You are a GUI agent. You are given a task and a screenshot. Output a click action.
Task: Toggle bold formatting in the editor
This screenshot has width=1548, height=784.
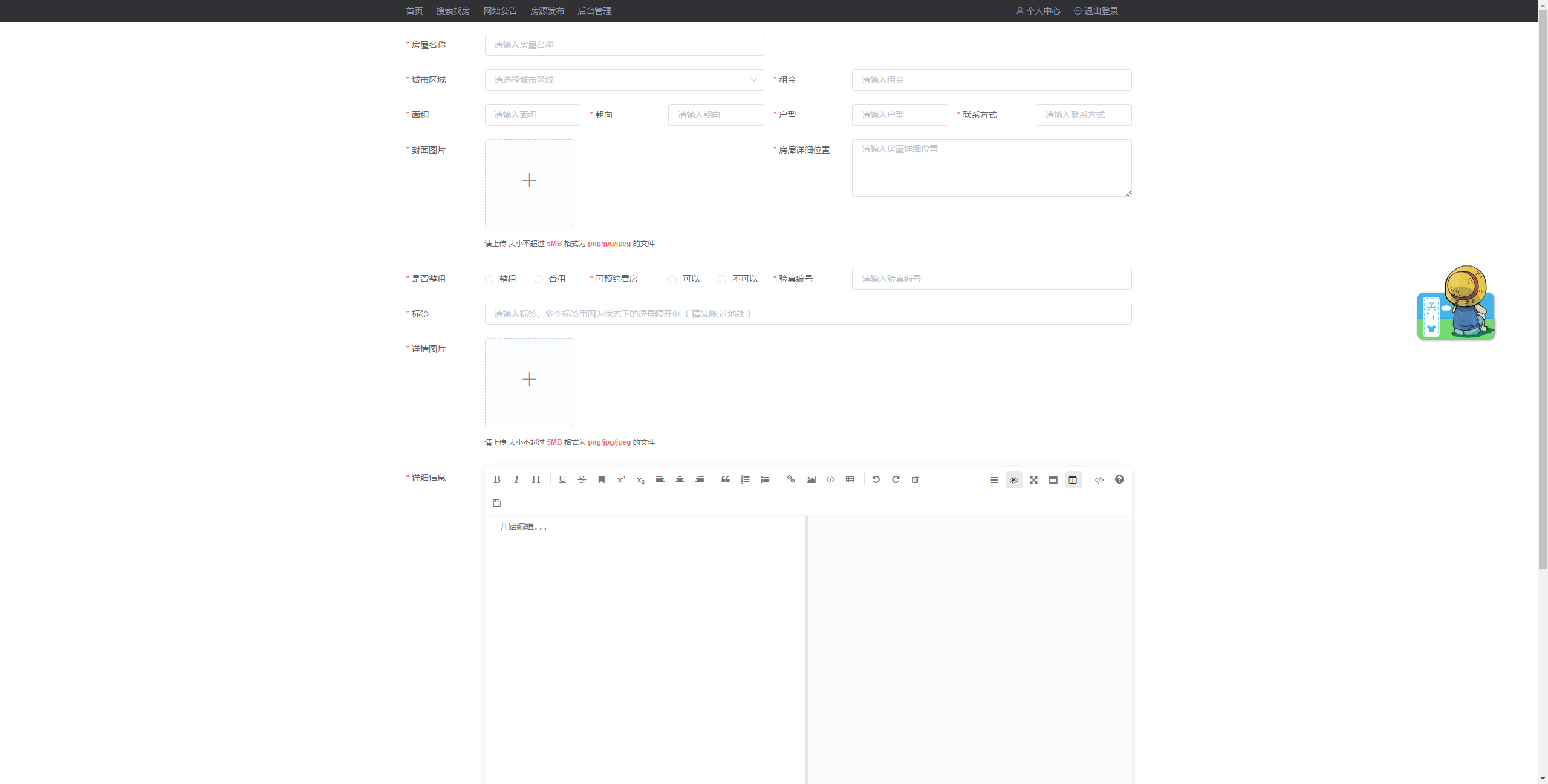pos(496,479)
